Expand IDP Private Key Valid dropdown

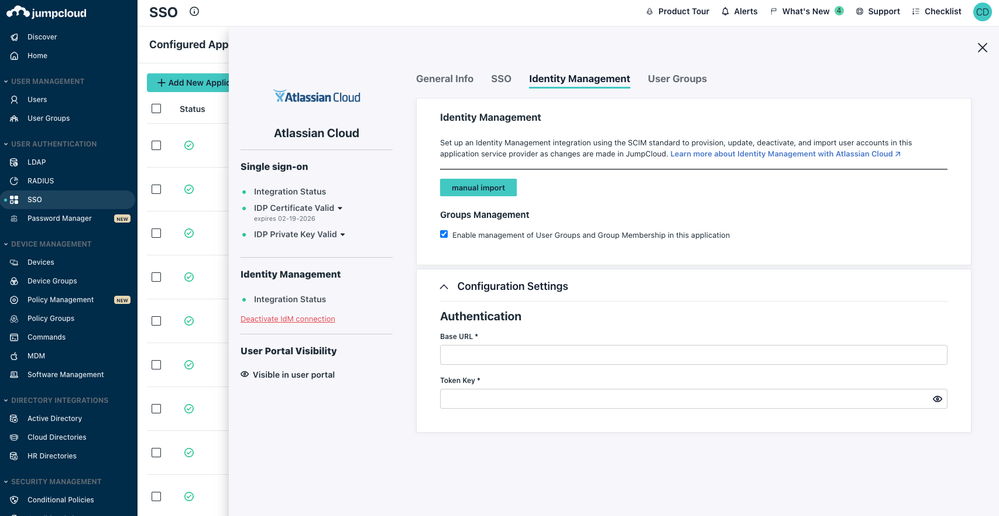pos(343,234)
